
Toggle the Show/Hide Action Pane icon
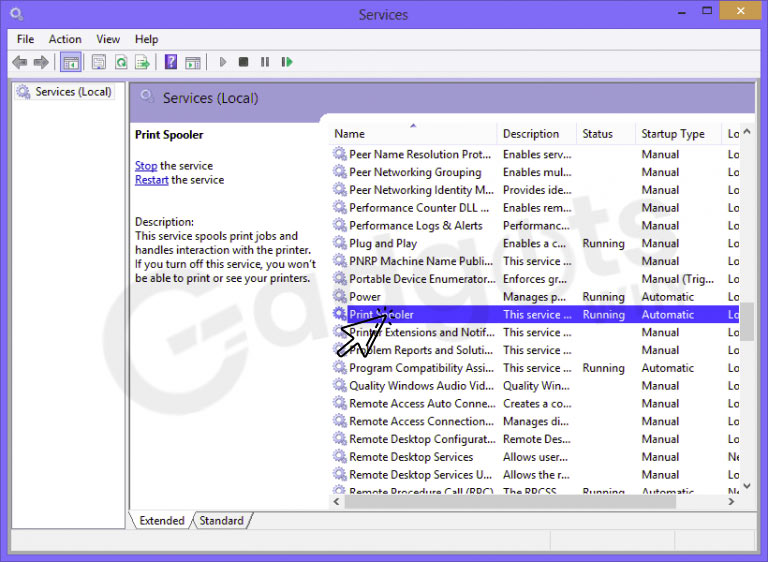[x=192, y=63]
